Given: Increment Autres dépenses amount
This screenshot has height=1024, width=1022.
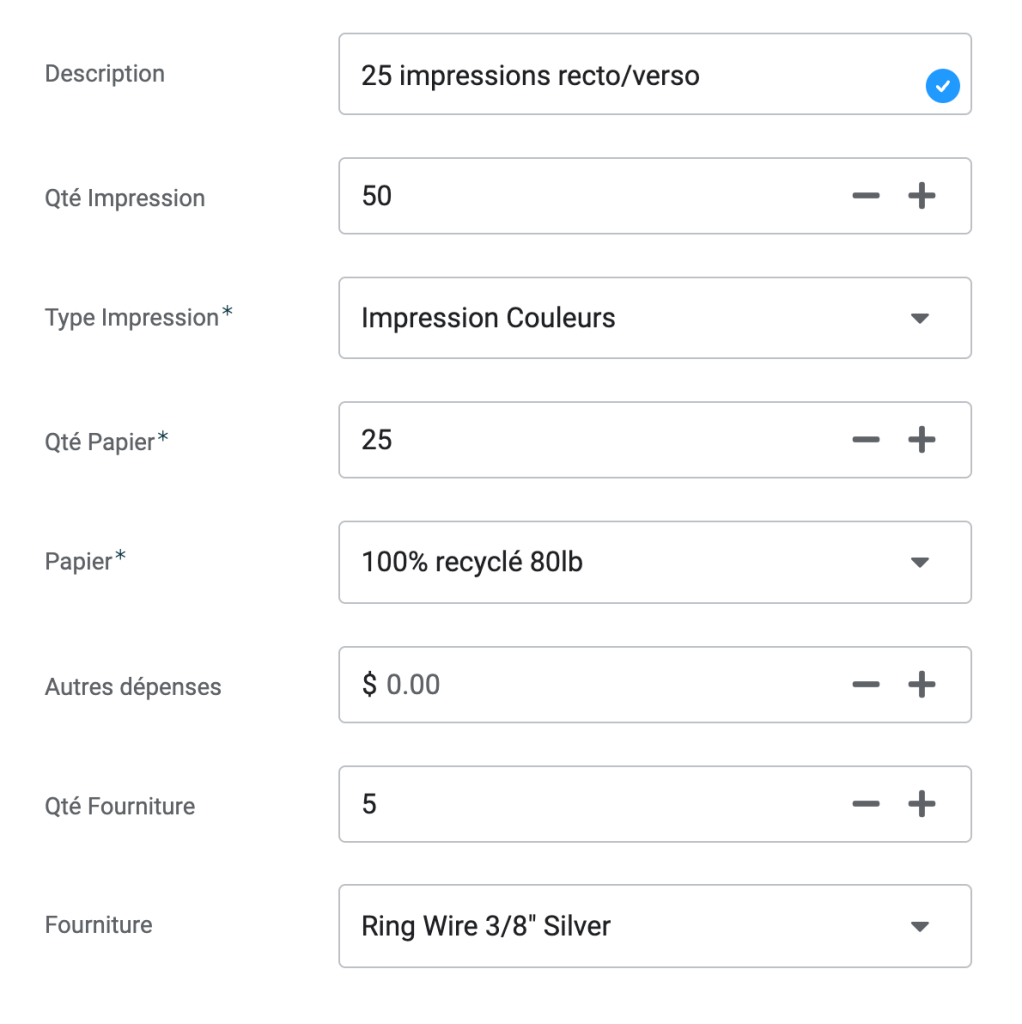Looking at the screenshot, I should 921,685.
